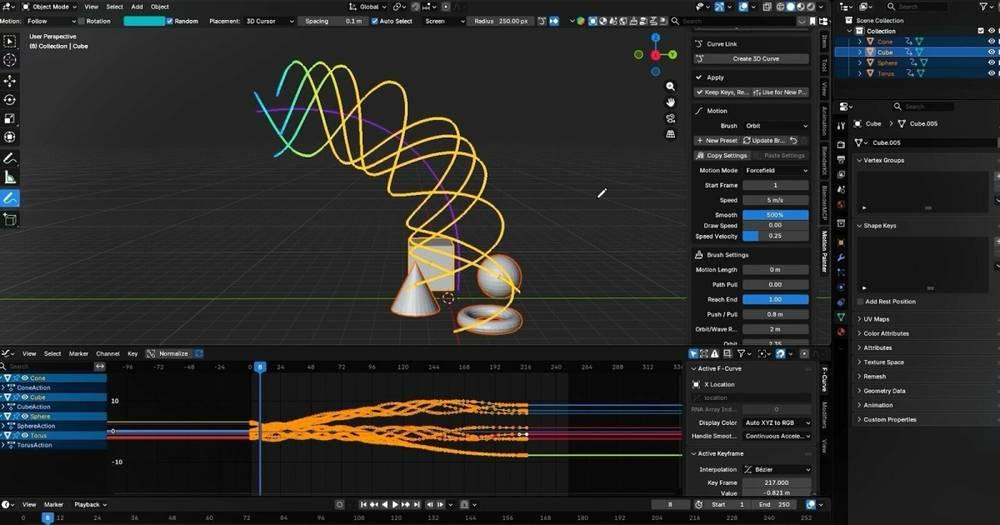Hide the Torus object in outliner
The image size is (1000, 525).
click(x=991, y=74)
